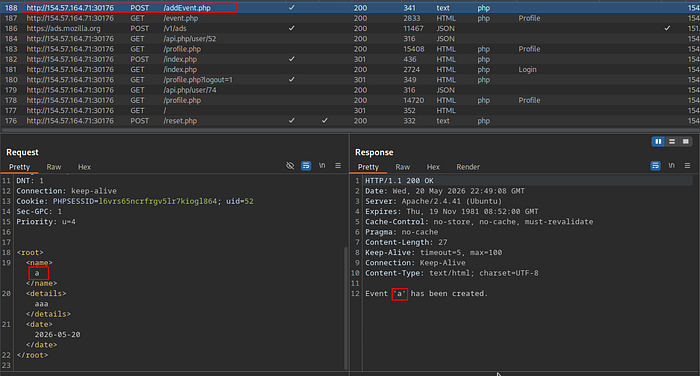700x376 pixels.
Task: Click 'Server: Apache/2.4.41 (Ubuntu)' header
Action: (x=433, y=201)
